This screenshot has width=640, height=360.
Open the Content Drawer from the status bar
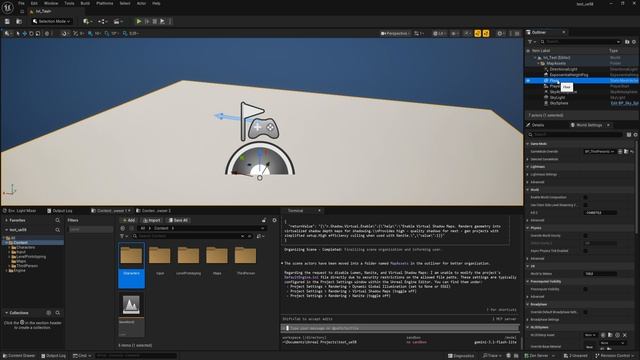[19, 356]
